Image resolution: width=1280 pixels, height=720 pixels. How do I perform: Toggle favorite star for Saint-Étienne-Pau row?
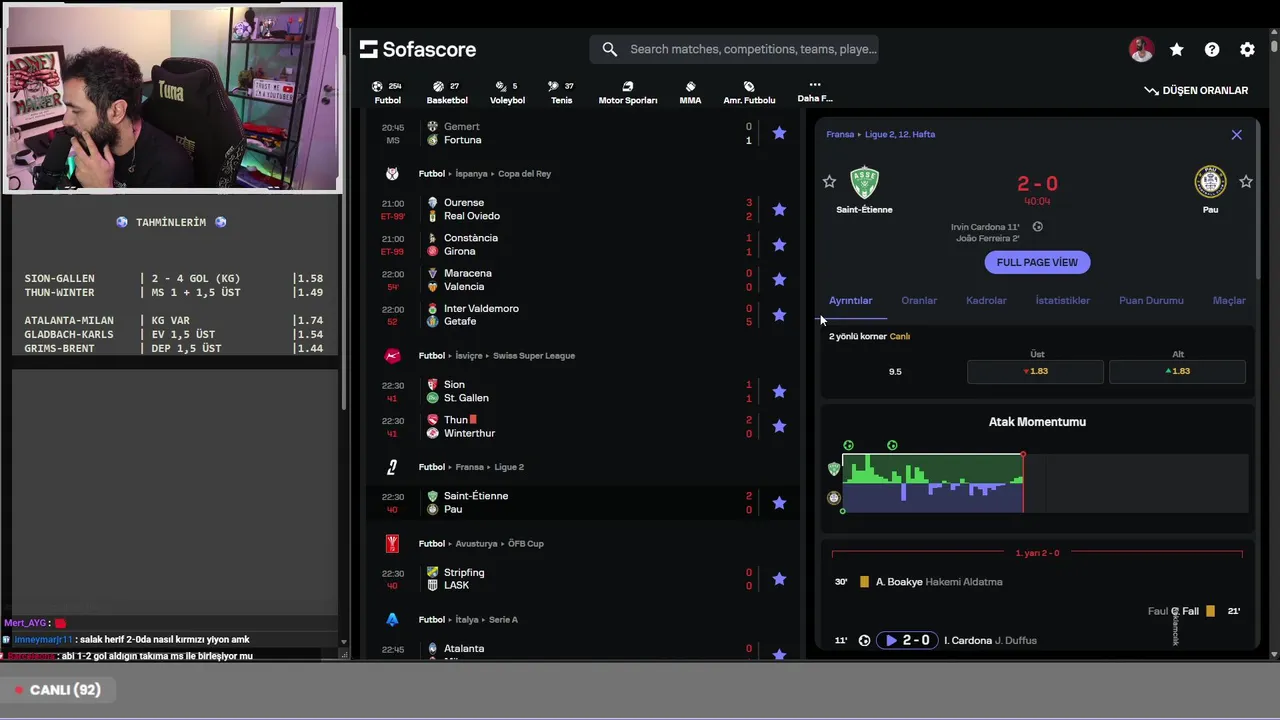(779, 502)
